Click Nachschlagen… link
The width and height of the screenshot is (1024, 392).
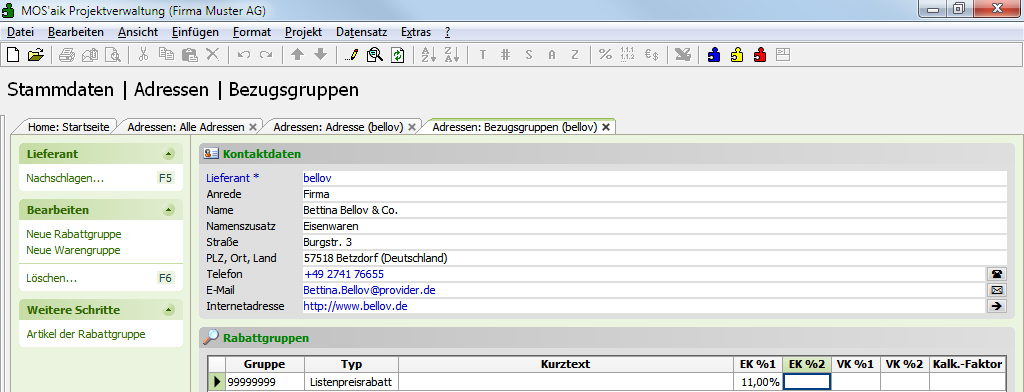point(65,178)
